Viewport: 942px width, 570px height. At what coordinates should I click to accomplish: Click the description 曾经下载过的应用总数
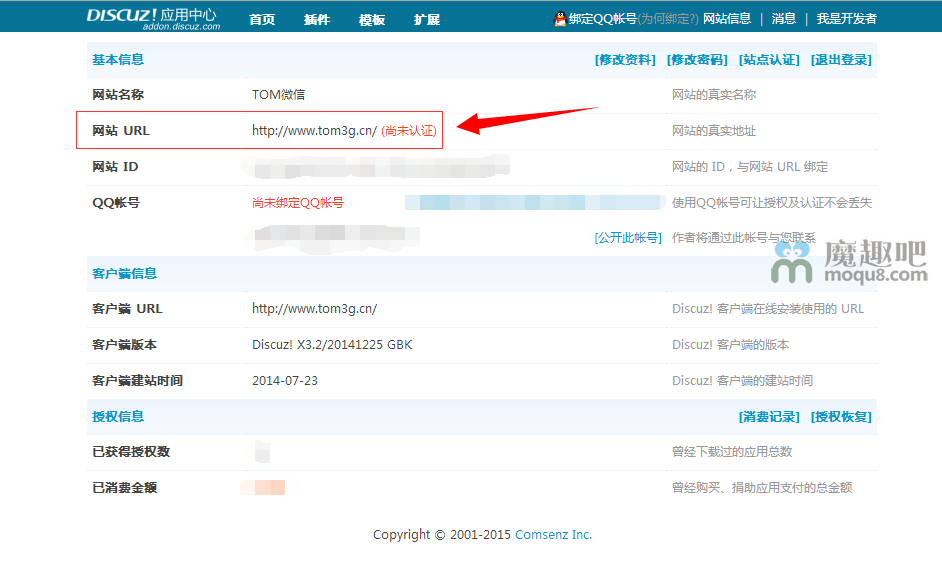click(x=732, y=451)
